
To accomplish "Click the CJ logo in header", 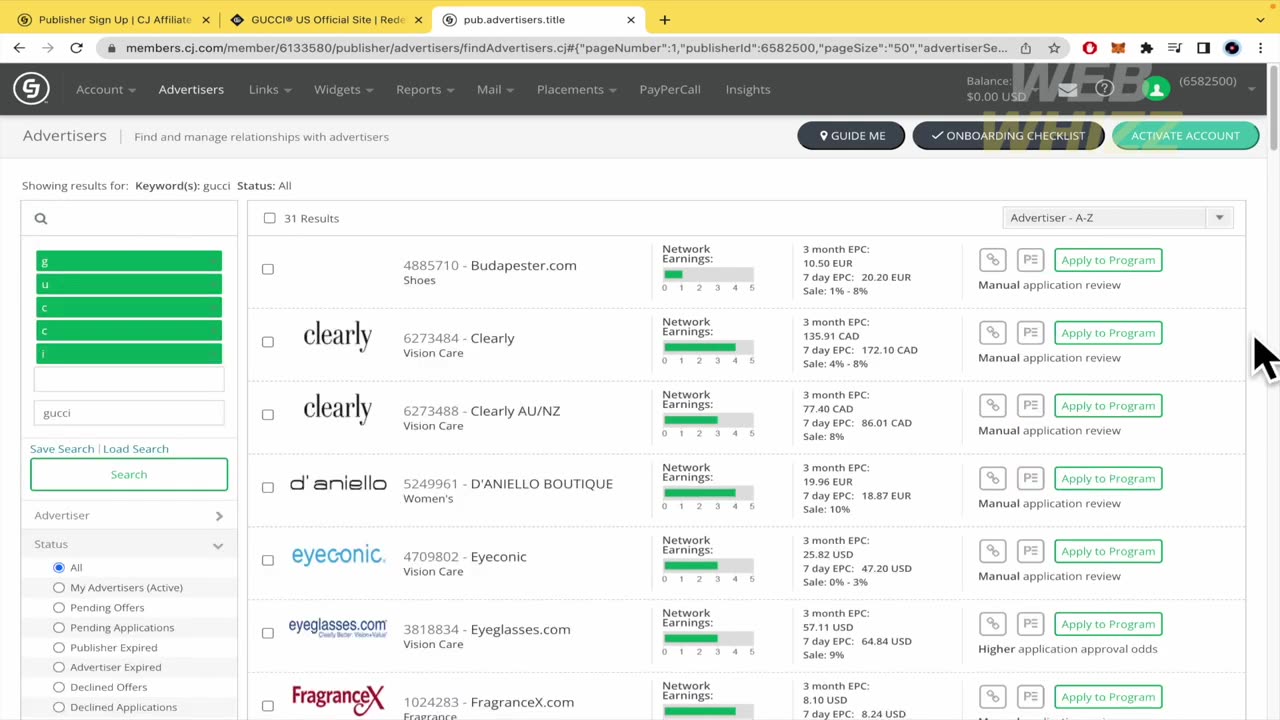I will [31, 89].
